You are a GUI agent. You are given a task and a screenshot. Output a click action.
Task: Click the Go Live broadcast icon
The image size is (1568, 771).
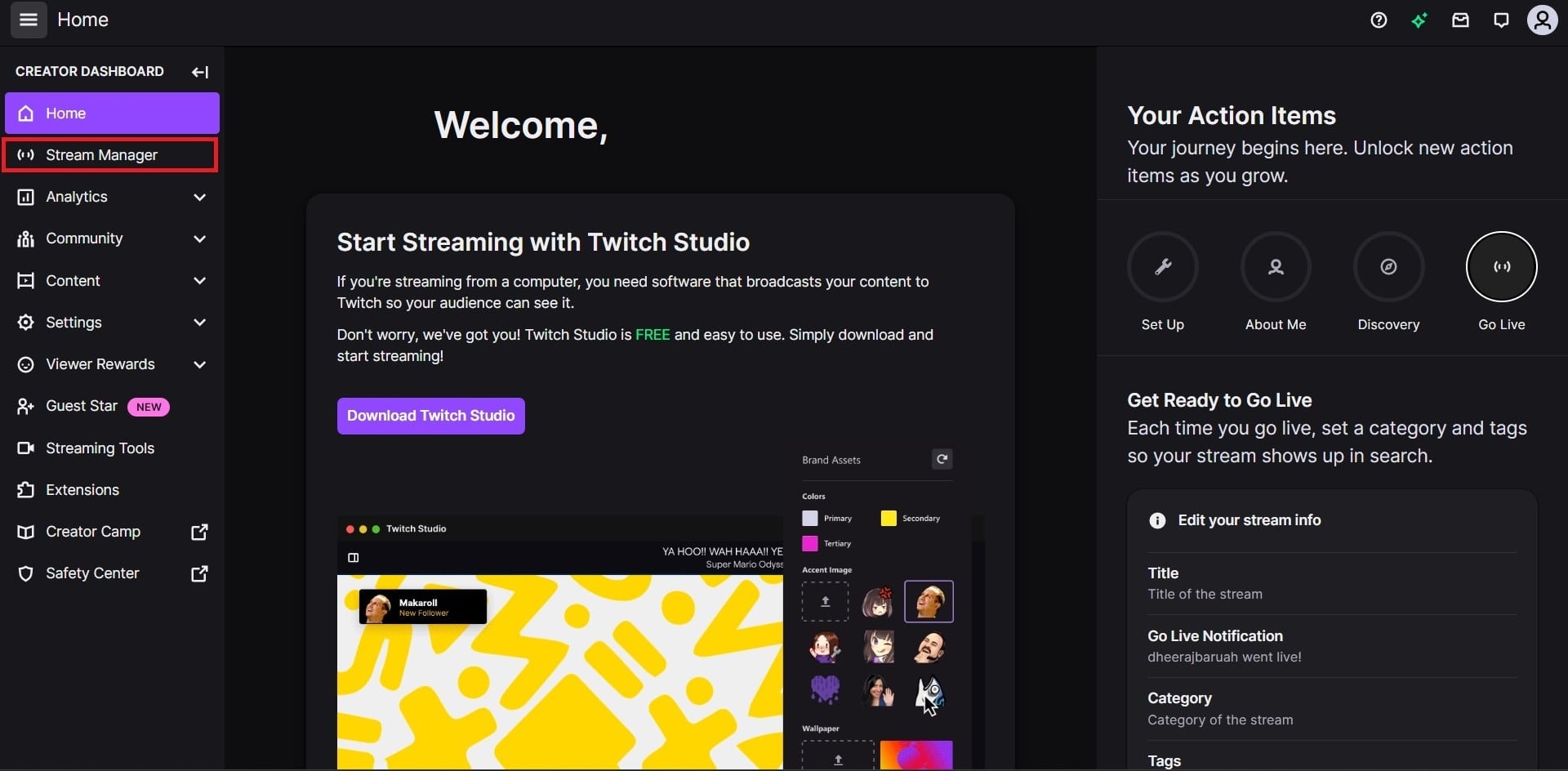[x=1502, y=266]
